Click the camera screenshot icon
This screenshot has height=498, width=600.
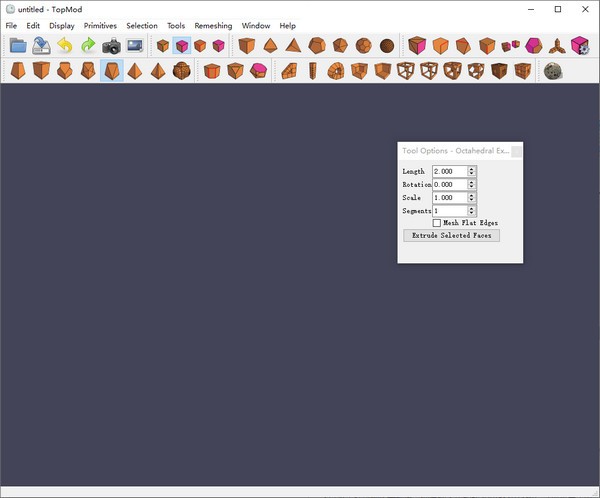point(111,46)
